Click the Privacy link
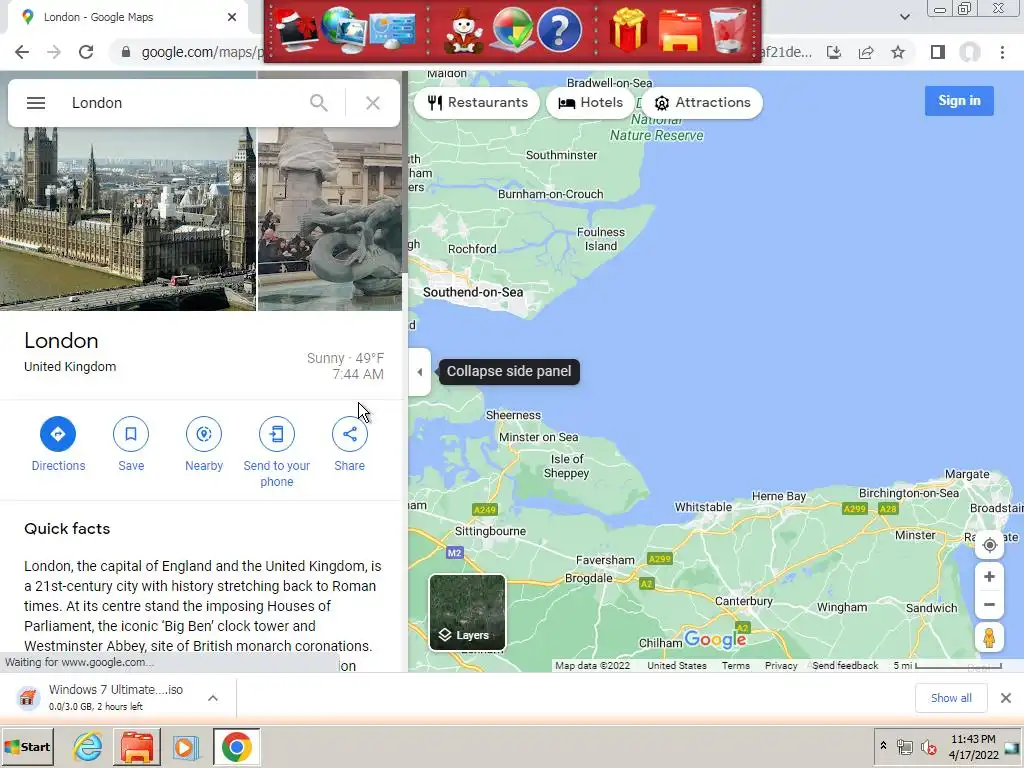This screenshot has height=768, width=1024. 781,665
